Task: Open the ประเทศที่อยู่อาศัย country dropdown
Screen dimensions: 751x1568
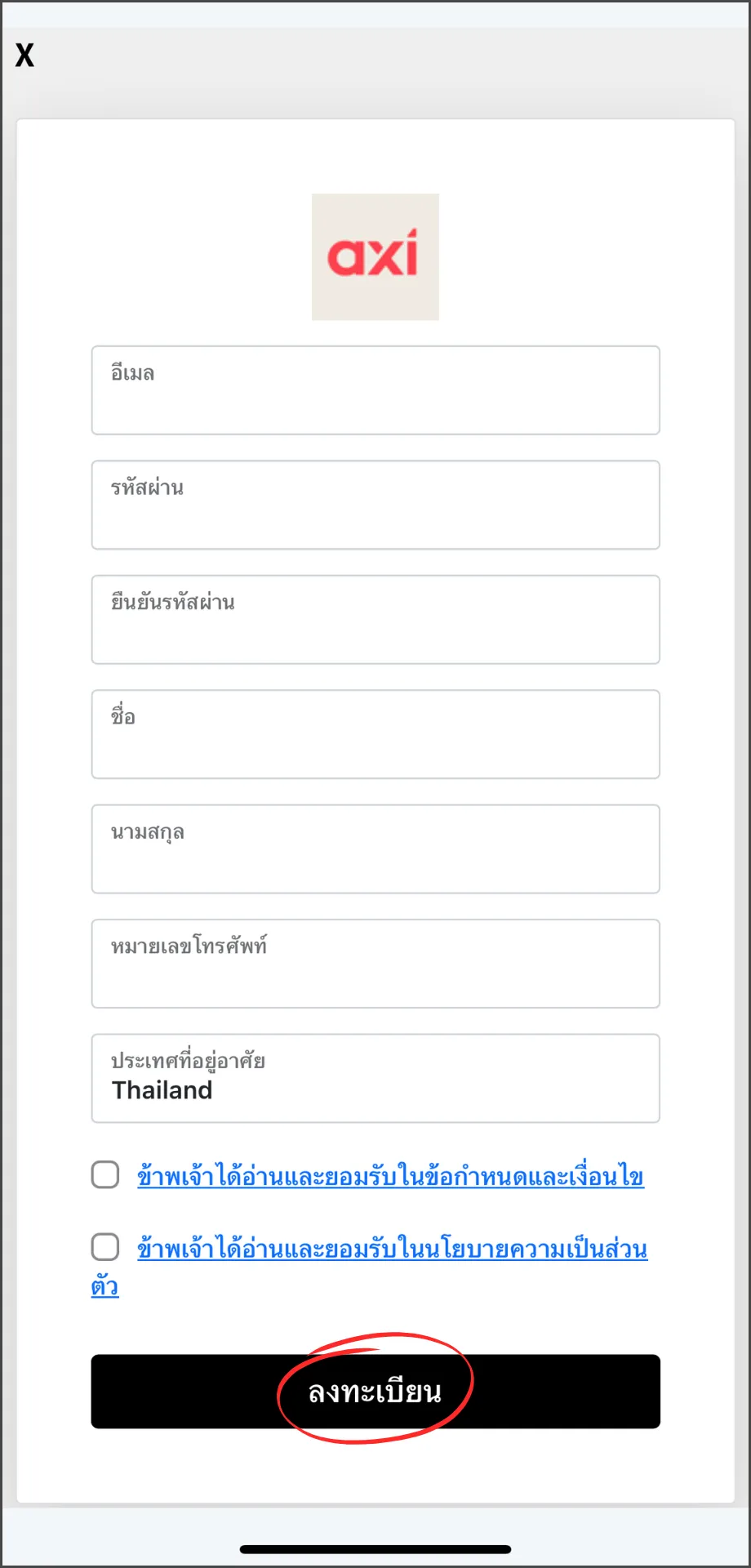Action: pos(375,1079)
